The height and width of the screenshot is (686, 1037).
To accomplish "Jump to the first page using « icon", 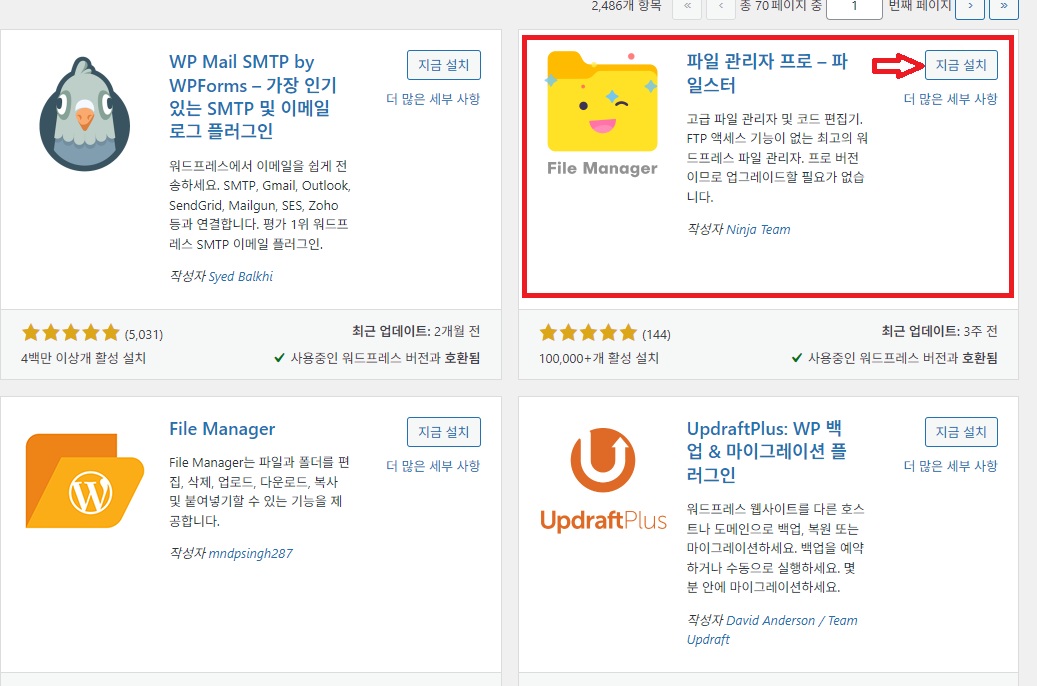I will coord(687,9).
